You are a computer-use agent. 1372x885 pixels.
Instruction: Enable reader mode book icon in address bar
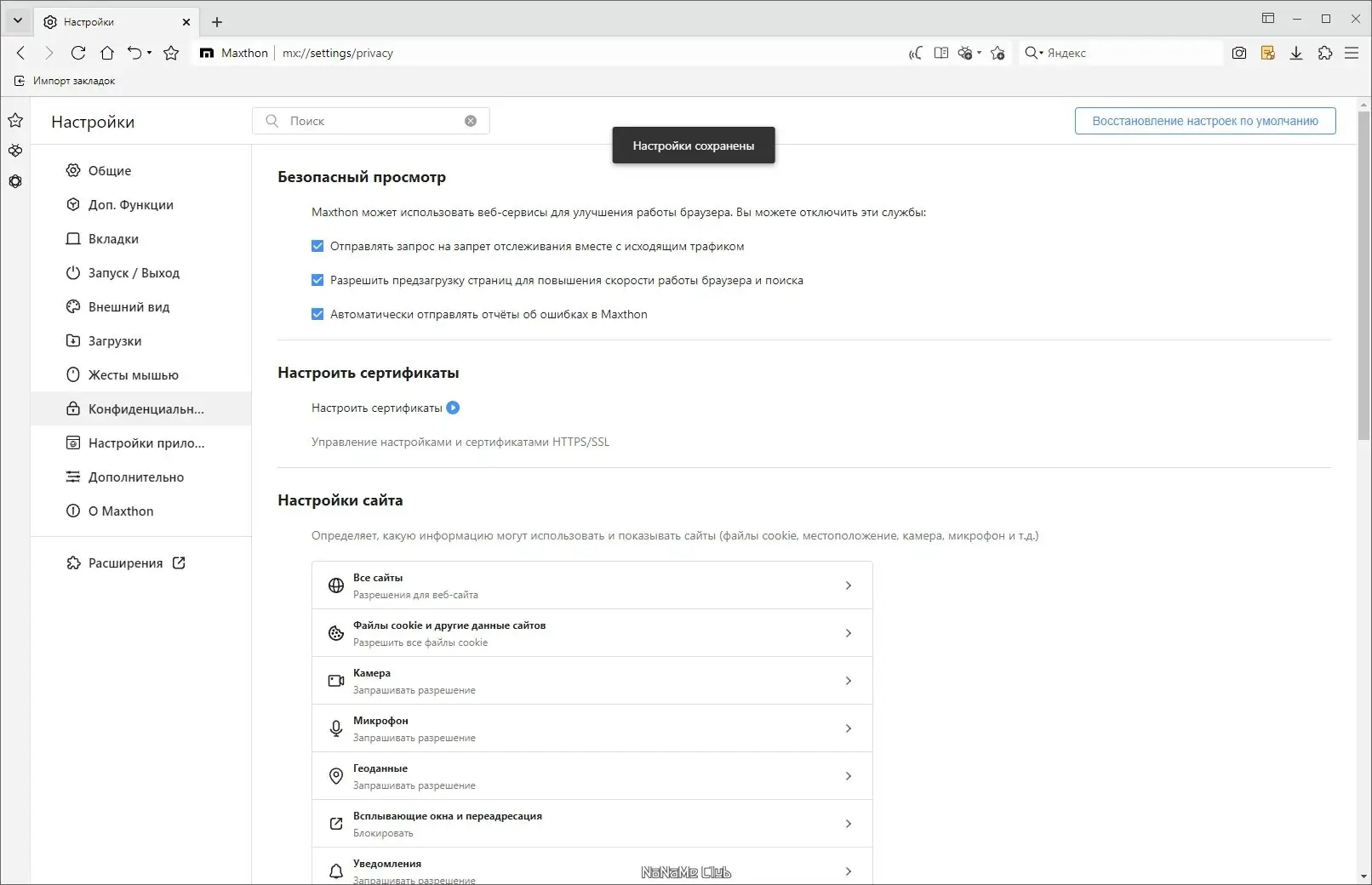point(940,53)
